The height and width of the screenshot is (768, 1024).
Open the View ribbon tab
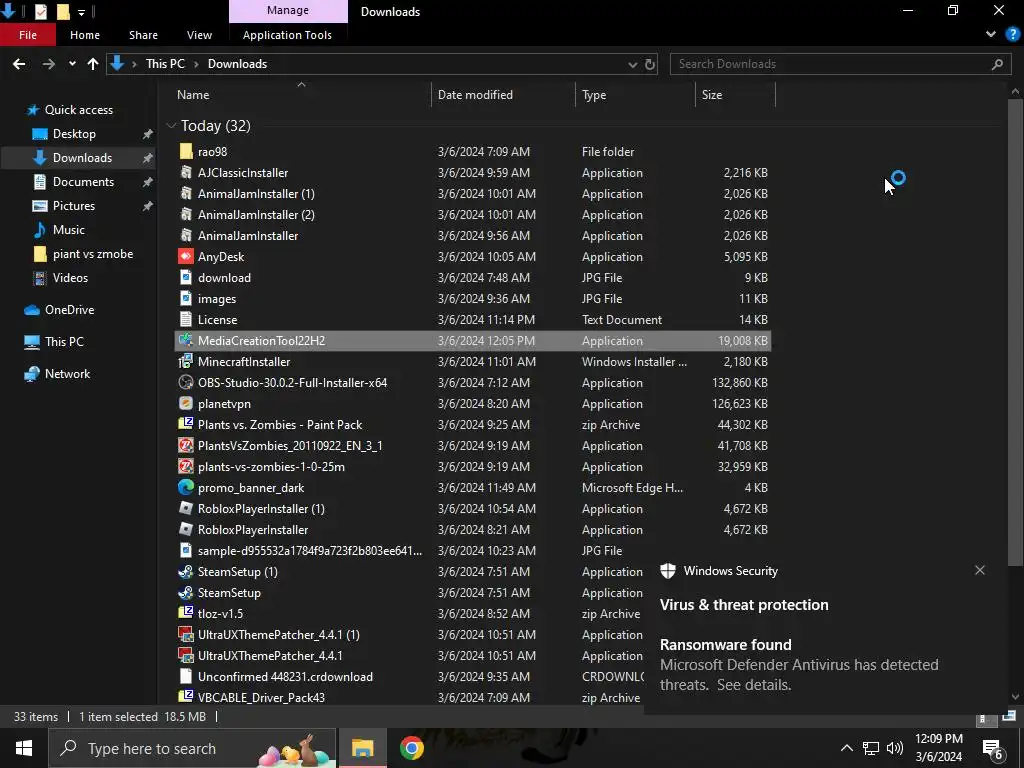(199, 35)
